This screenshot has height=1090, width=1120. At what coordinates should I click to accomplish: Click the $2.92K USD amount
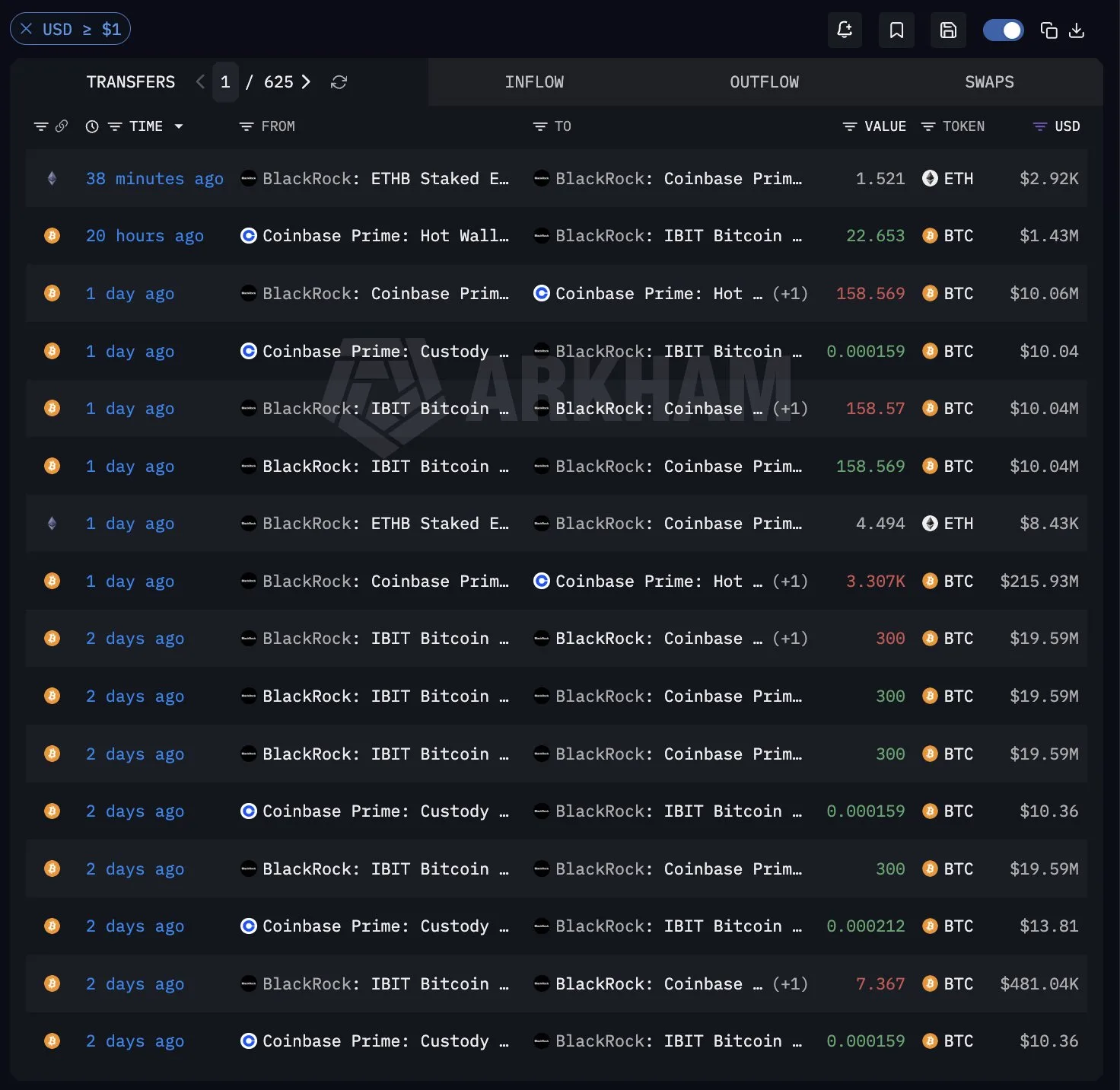tap(1049, 179)
